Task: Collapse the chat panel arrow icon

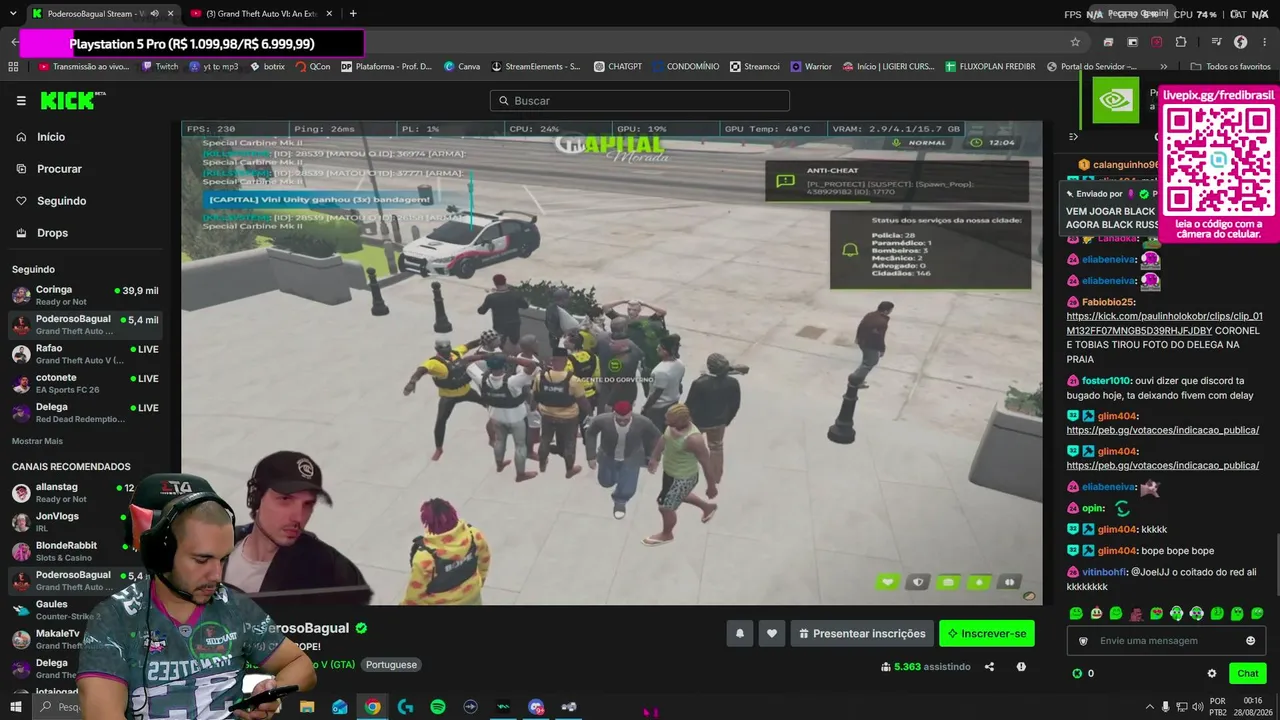Action: (x=1073, y=137)
